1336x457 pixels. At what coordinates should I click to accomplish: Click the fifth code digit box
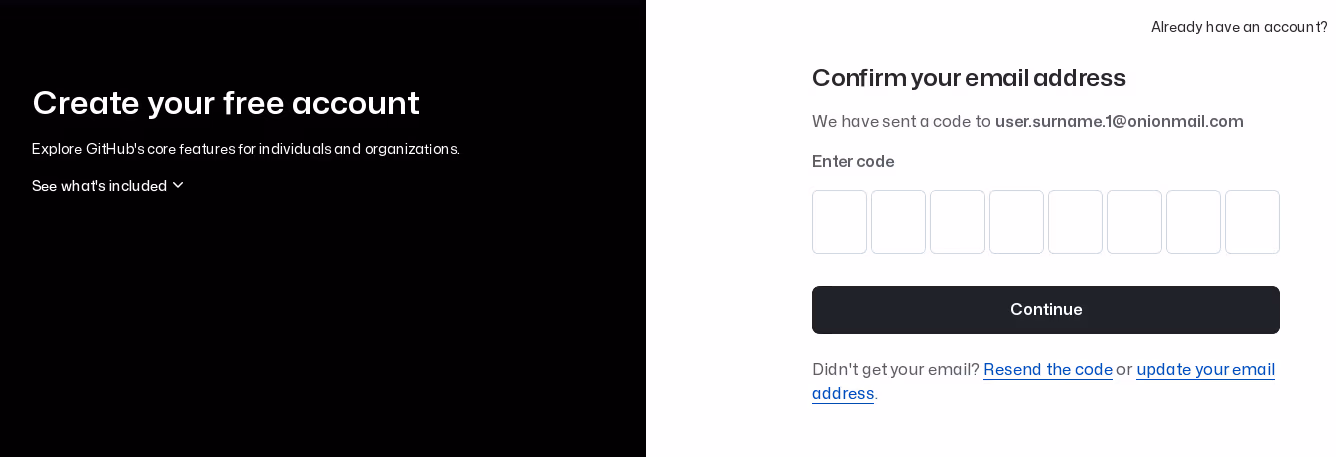1075,222
